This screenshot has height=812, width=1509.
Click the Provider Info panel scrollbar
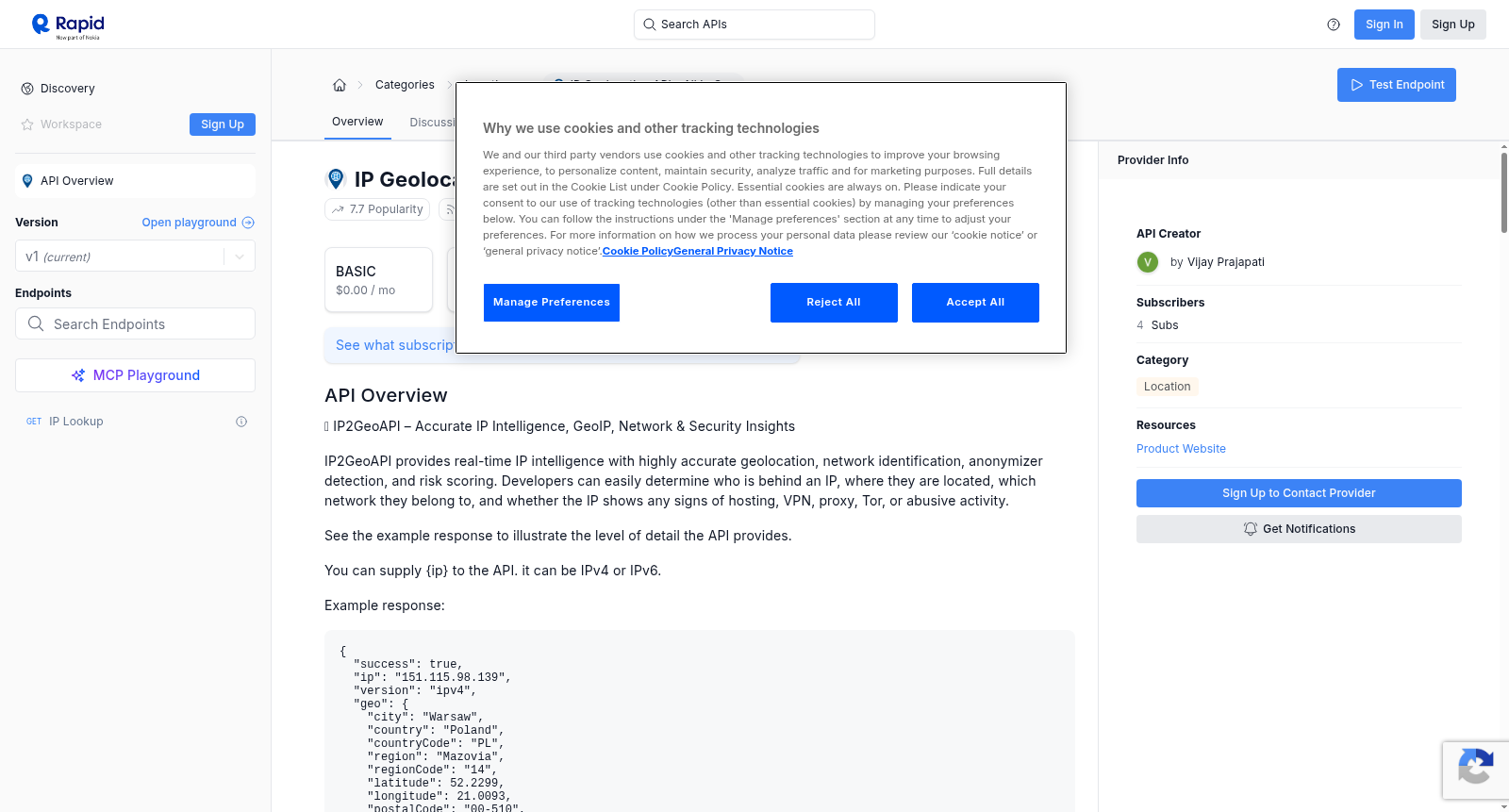[1504, 192]
